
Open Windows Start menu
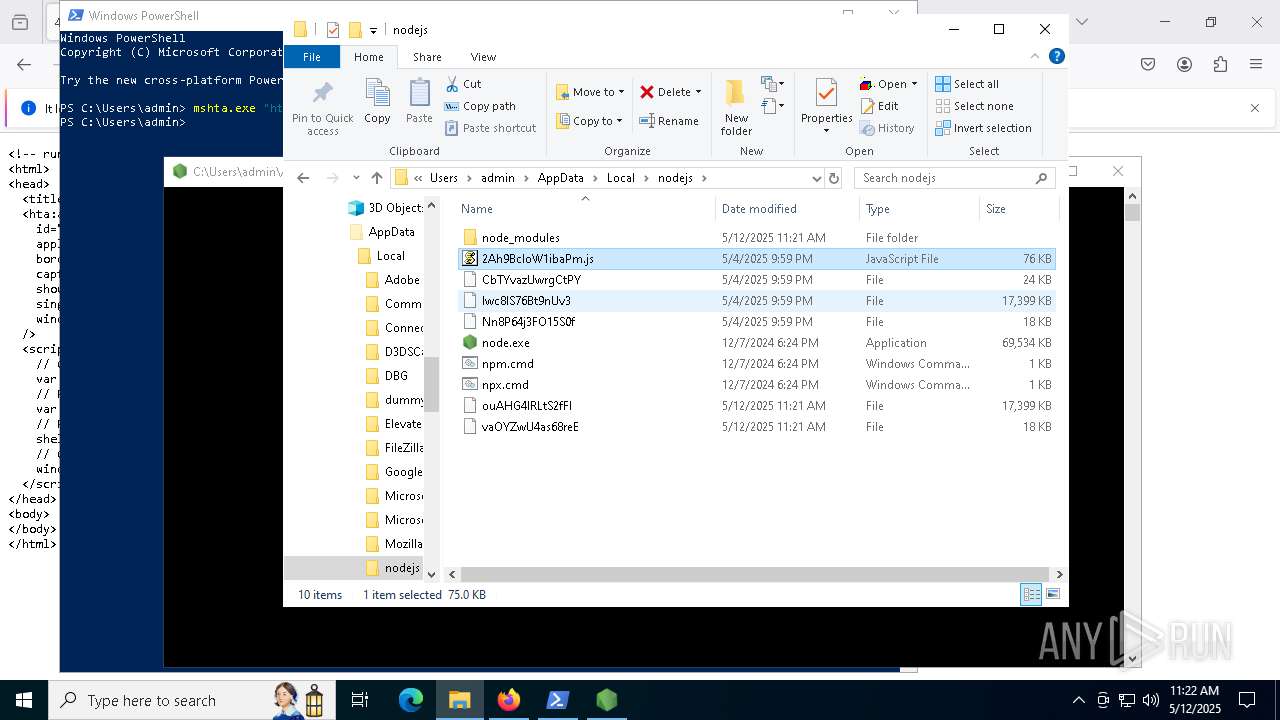pyautogui.click(x=24, y=700)
